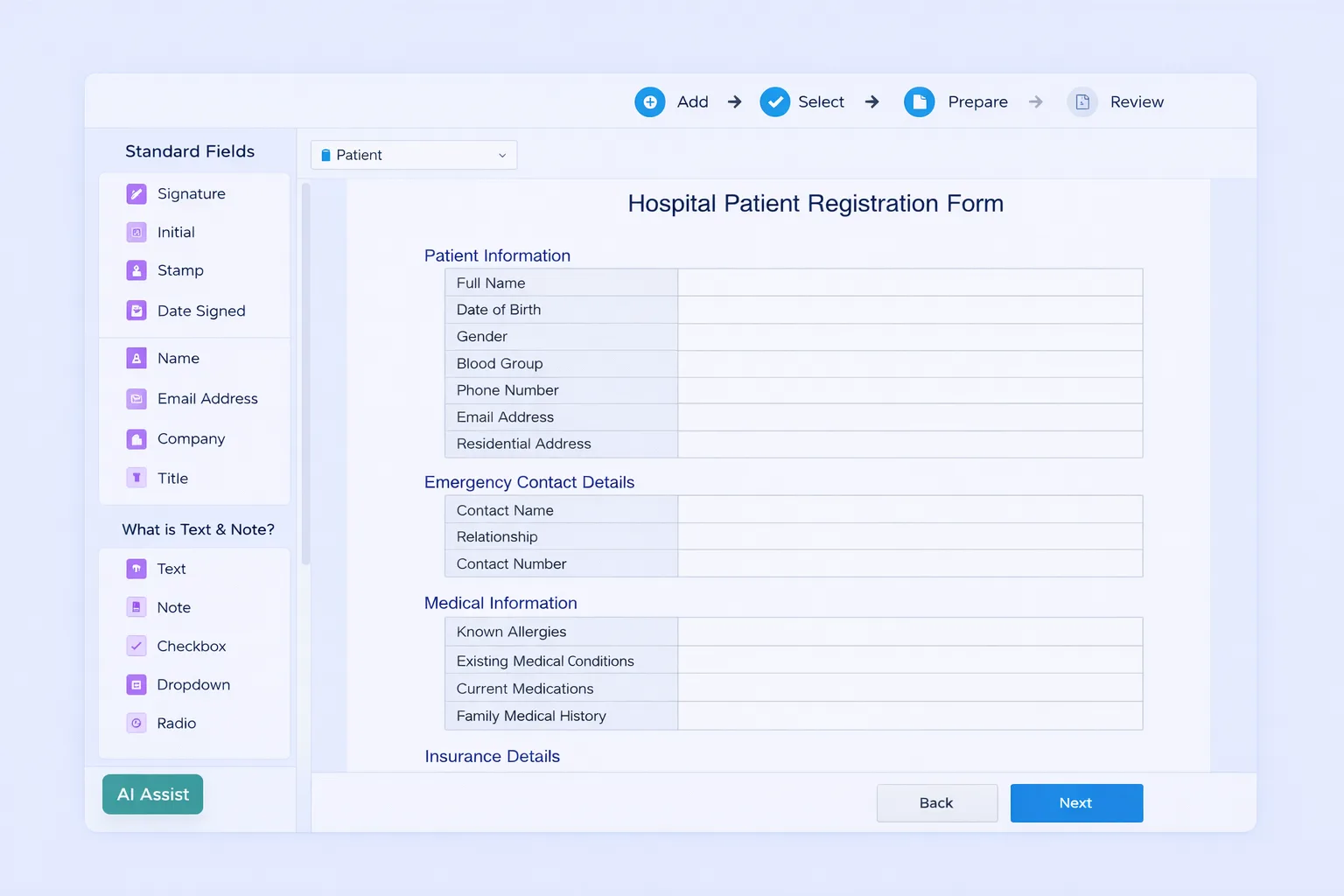Click the Medical Information section heading

(500, 603)
